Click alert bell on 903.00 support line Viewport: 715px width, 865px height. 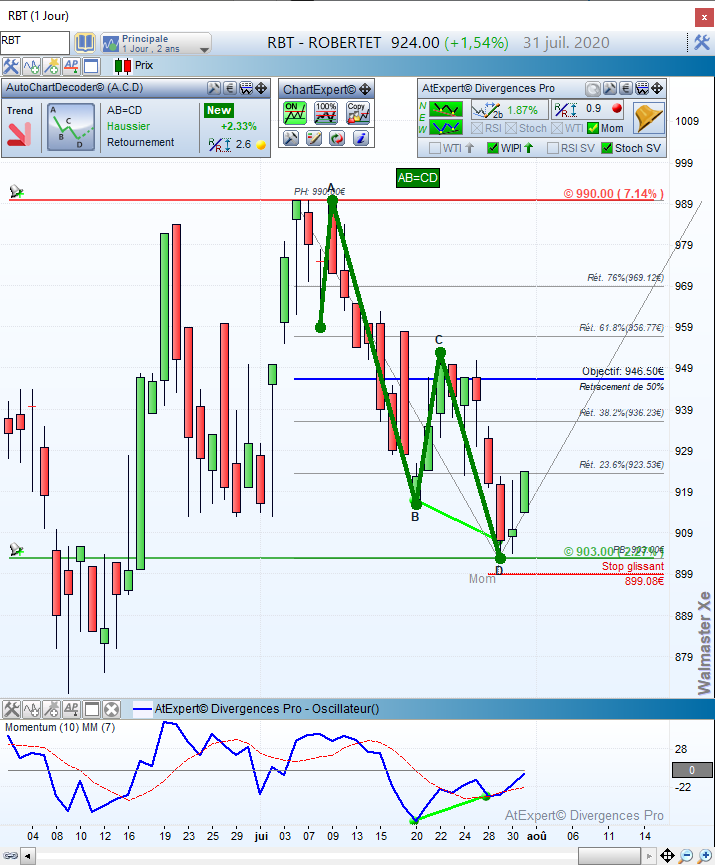point(16,549)
